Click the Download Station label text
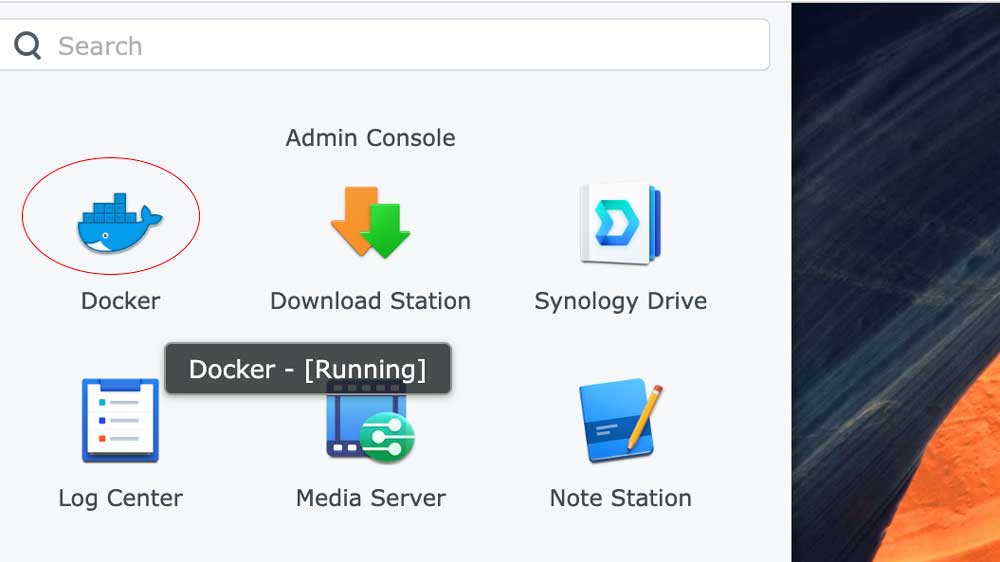The height and width of the screenshot is (562, 1000). 371,301
